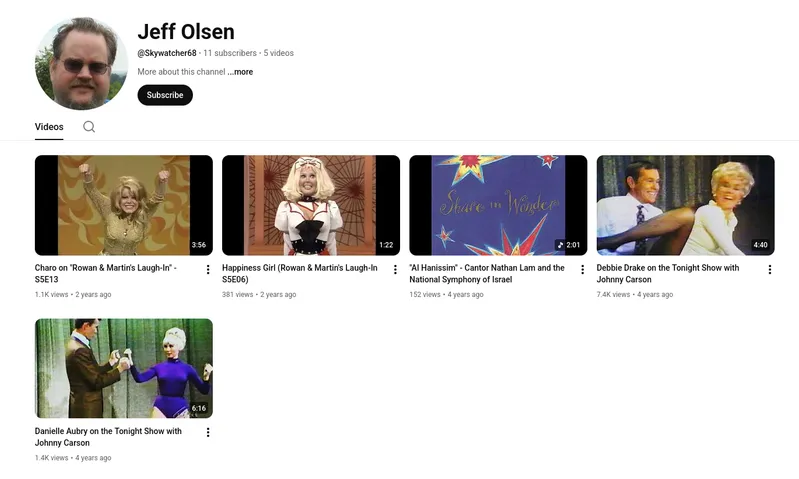Image resolution: width=799 pixels, height=479 pixels.
Task: Open "Al Hanissim" Cantor Nathan Lam title
Action: click(x=487, y=274)
